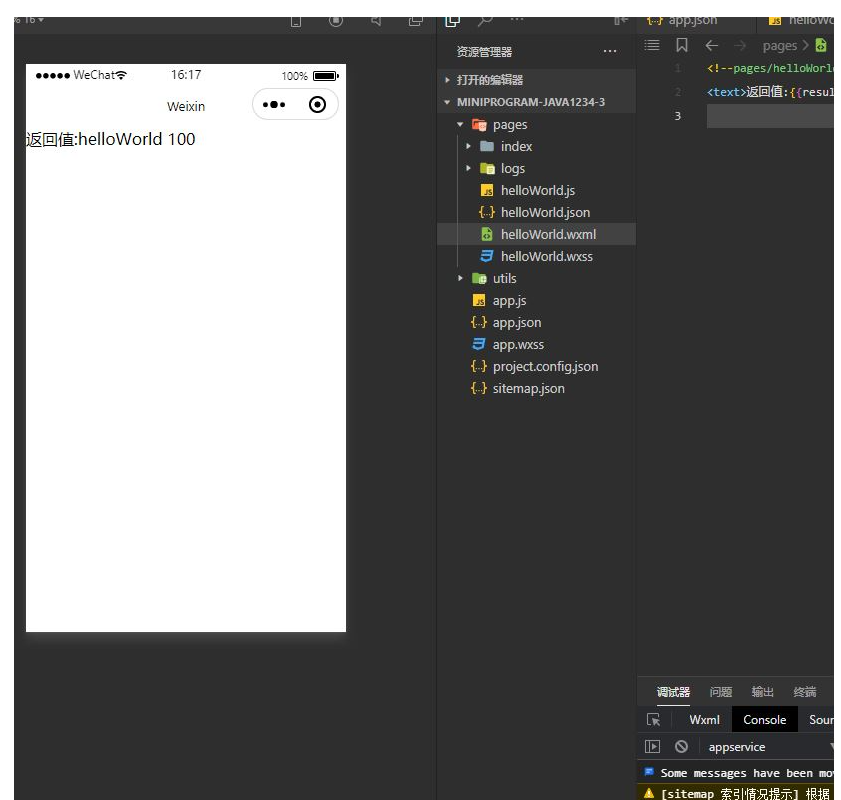Click the mini program menu dots button
The width and height of the screenshot is (841, 800).
tap(274, 105)
